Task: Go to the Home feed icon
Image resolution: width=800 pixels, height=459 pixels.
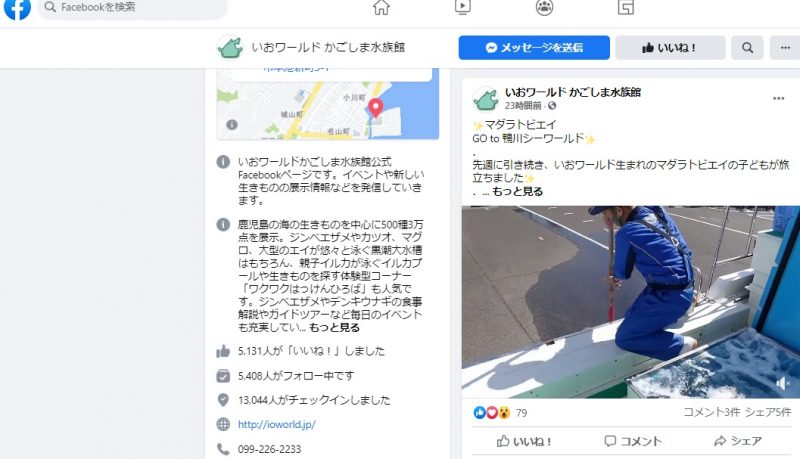Action: click(381, 7)
